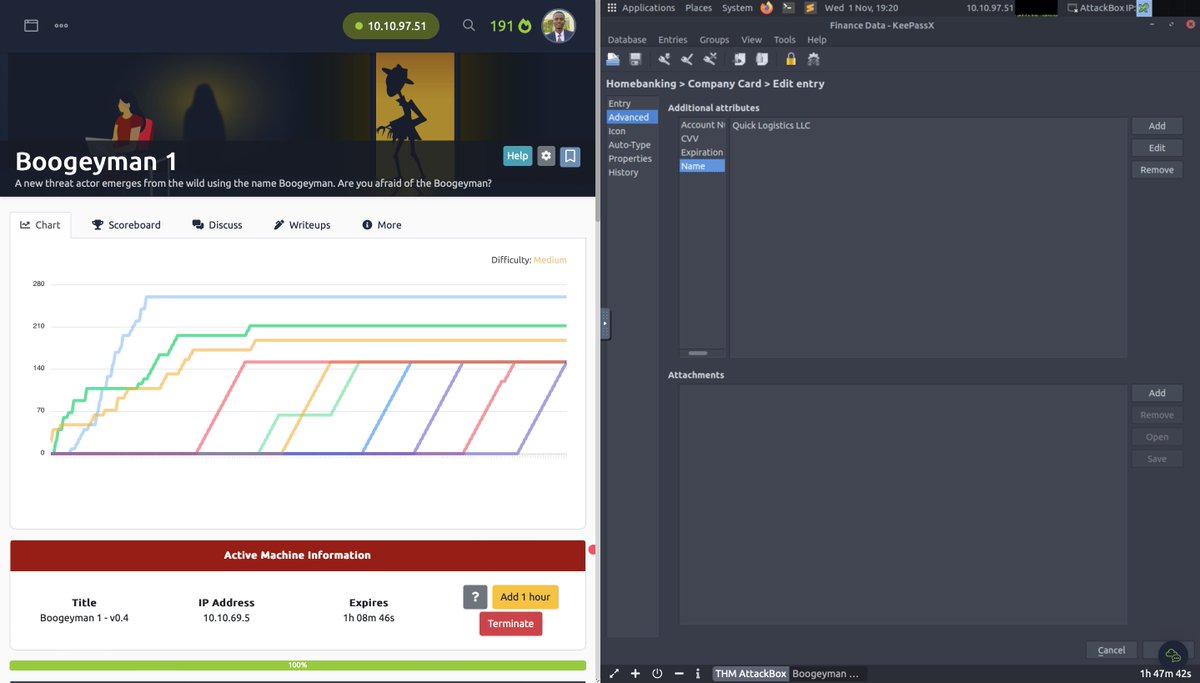This screenshot has height=683, width=1200.
Task: Click the search magnifier icon on TryHackMe header
Action: [x=468, y=25]
